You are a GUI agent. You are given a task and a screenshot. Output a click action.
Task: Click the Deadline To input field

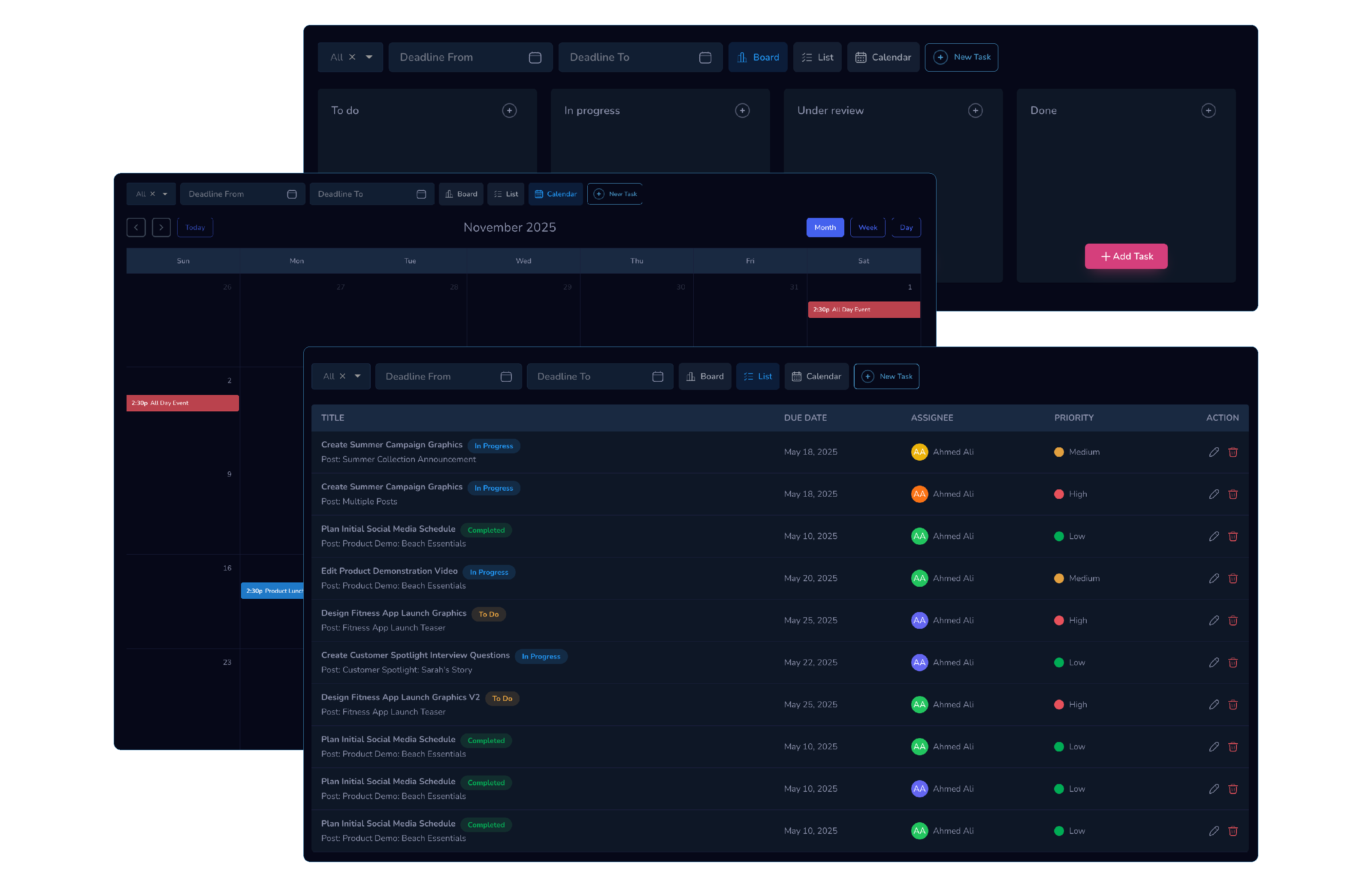[640, 57]
